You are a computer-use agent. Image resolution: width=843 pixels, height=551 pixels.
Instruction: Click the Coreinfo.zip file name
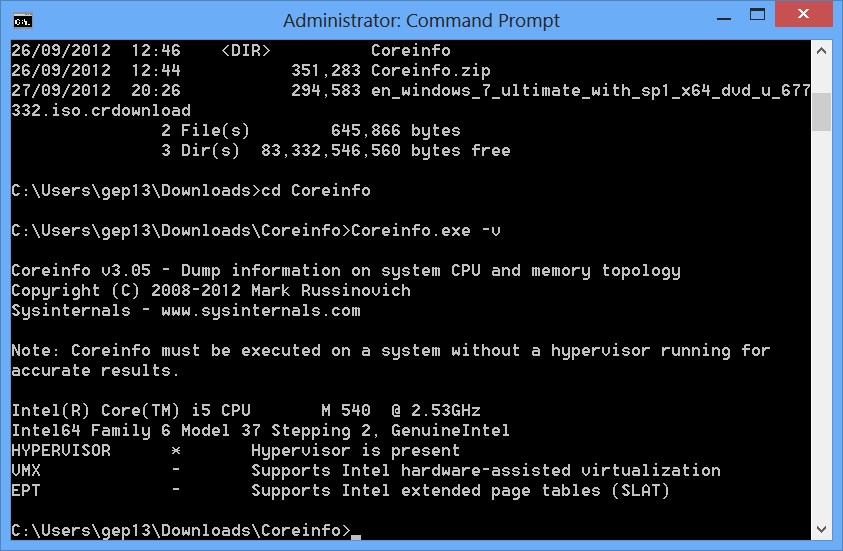(430, 70)
